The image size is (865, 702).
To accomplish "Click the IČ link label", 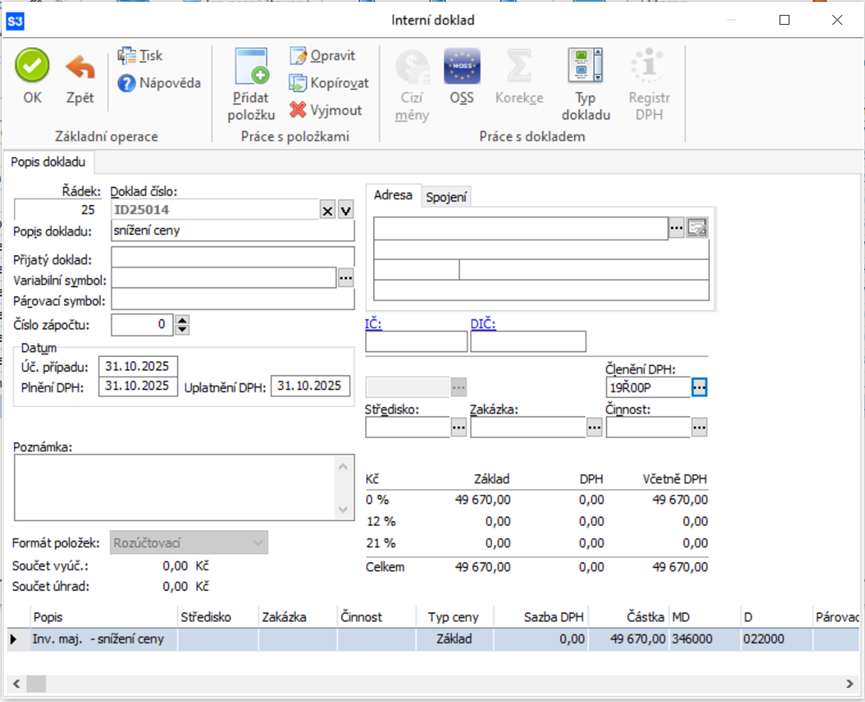I will point(372,323).
